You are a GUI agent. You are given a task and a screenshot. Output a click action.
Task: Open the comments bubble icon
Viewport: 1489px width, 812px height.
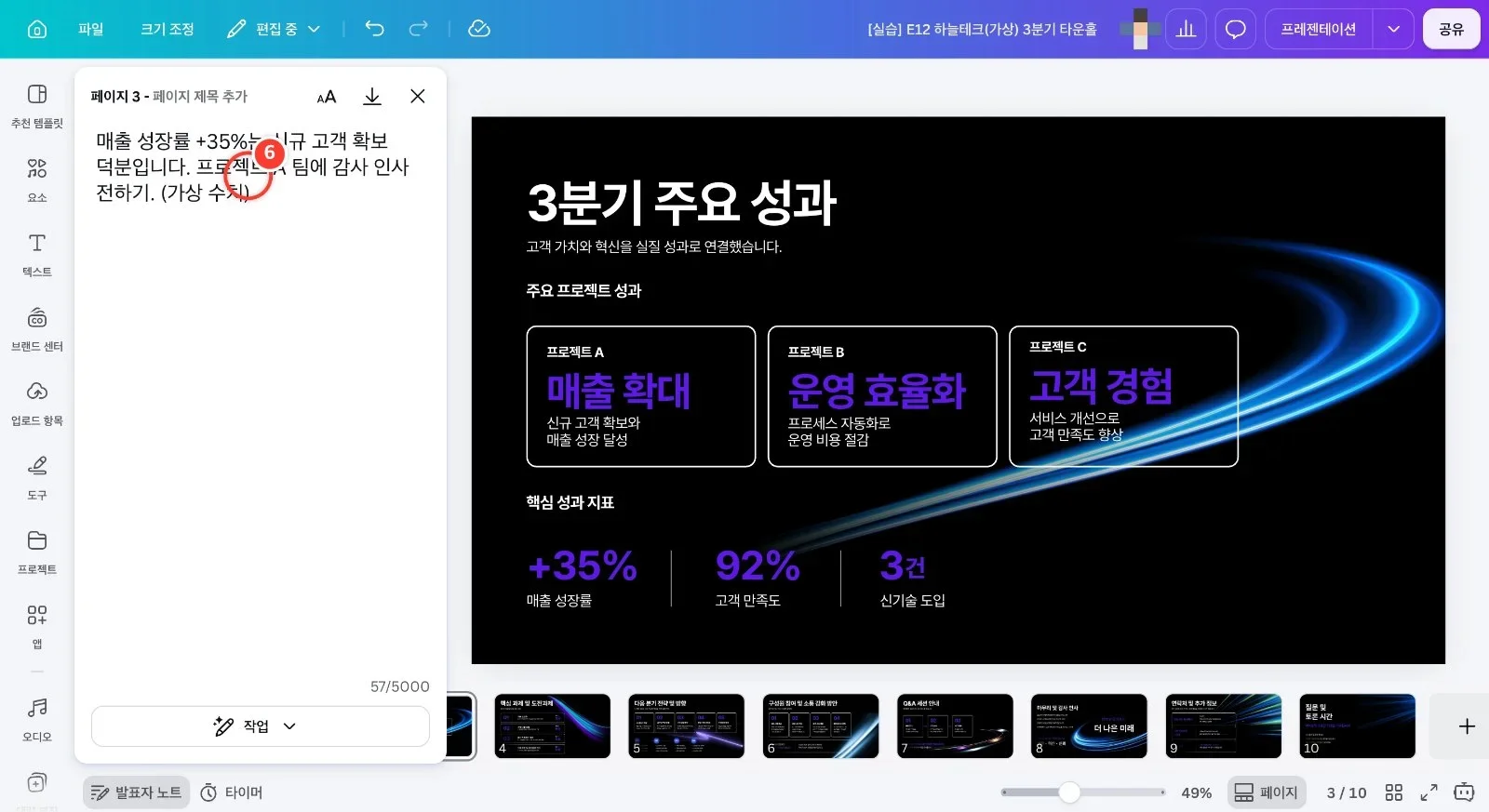point(1235,29)
